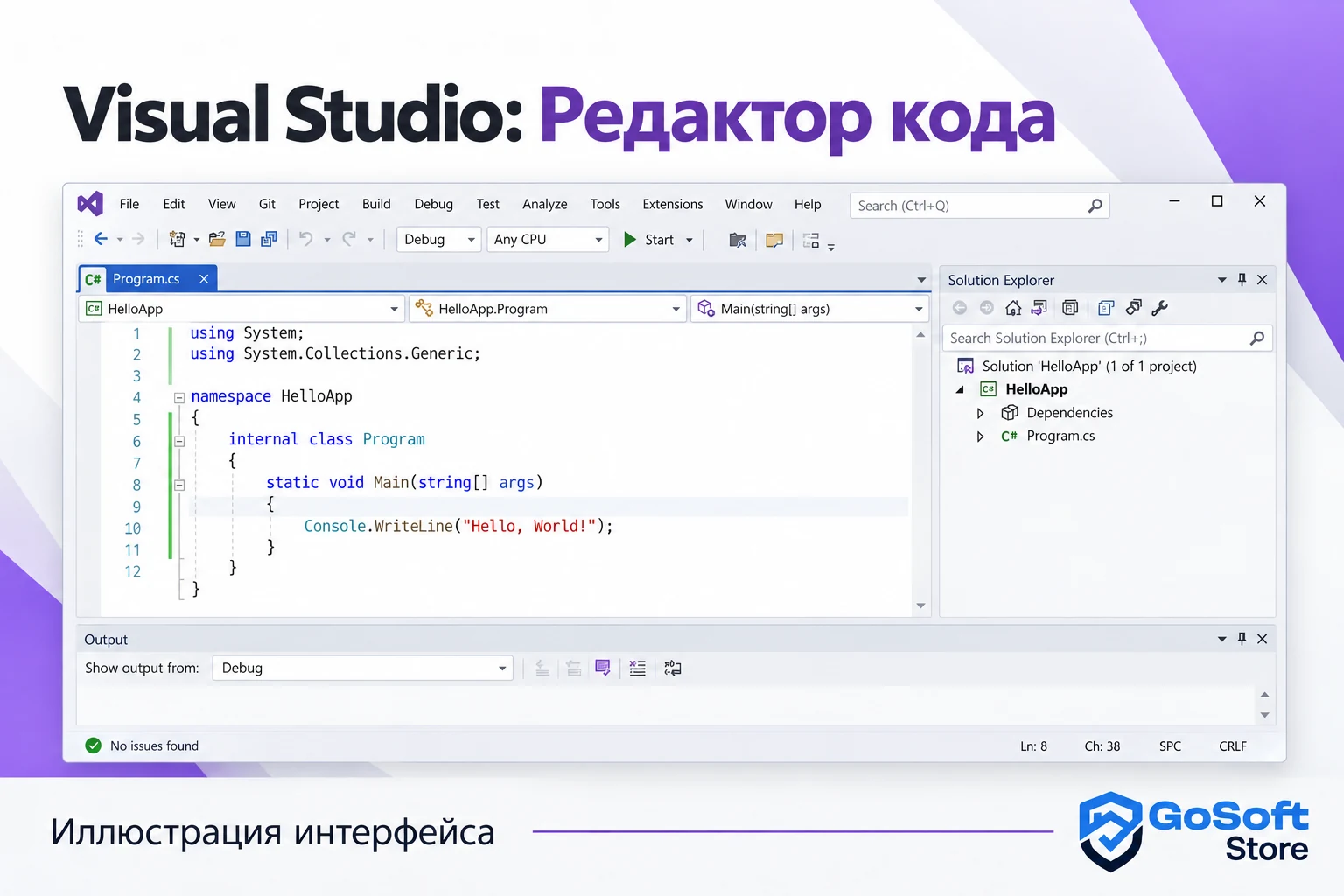The image size is (1344, 896).
Task: Select the Program.cs editor tab
Action: [x=146, y=279]
